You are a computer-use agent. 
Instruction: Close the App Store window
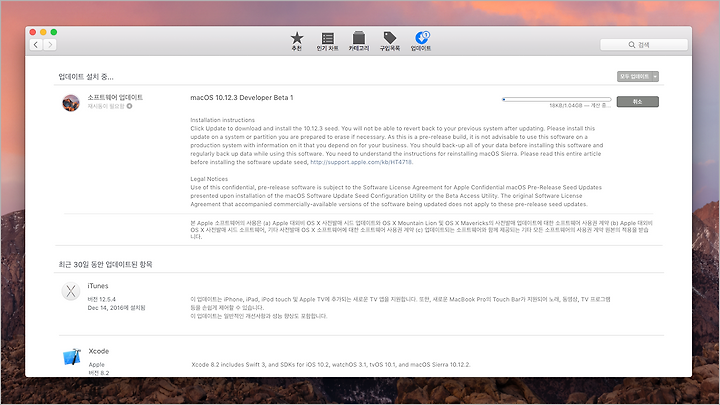pyautogui.click(x=33, y=32)
